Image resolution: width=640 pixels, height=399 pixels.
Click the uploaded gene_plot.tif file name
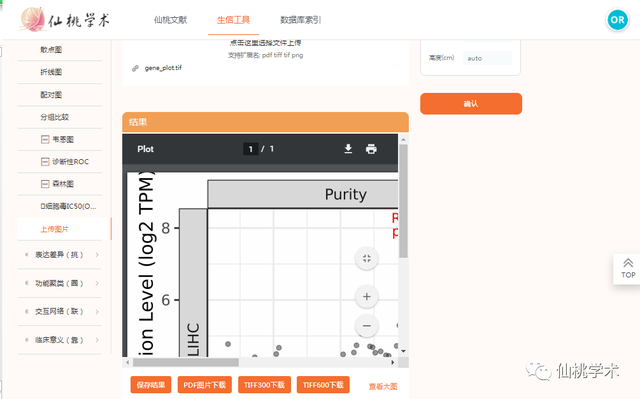[x=163, y=68]
